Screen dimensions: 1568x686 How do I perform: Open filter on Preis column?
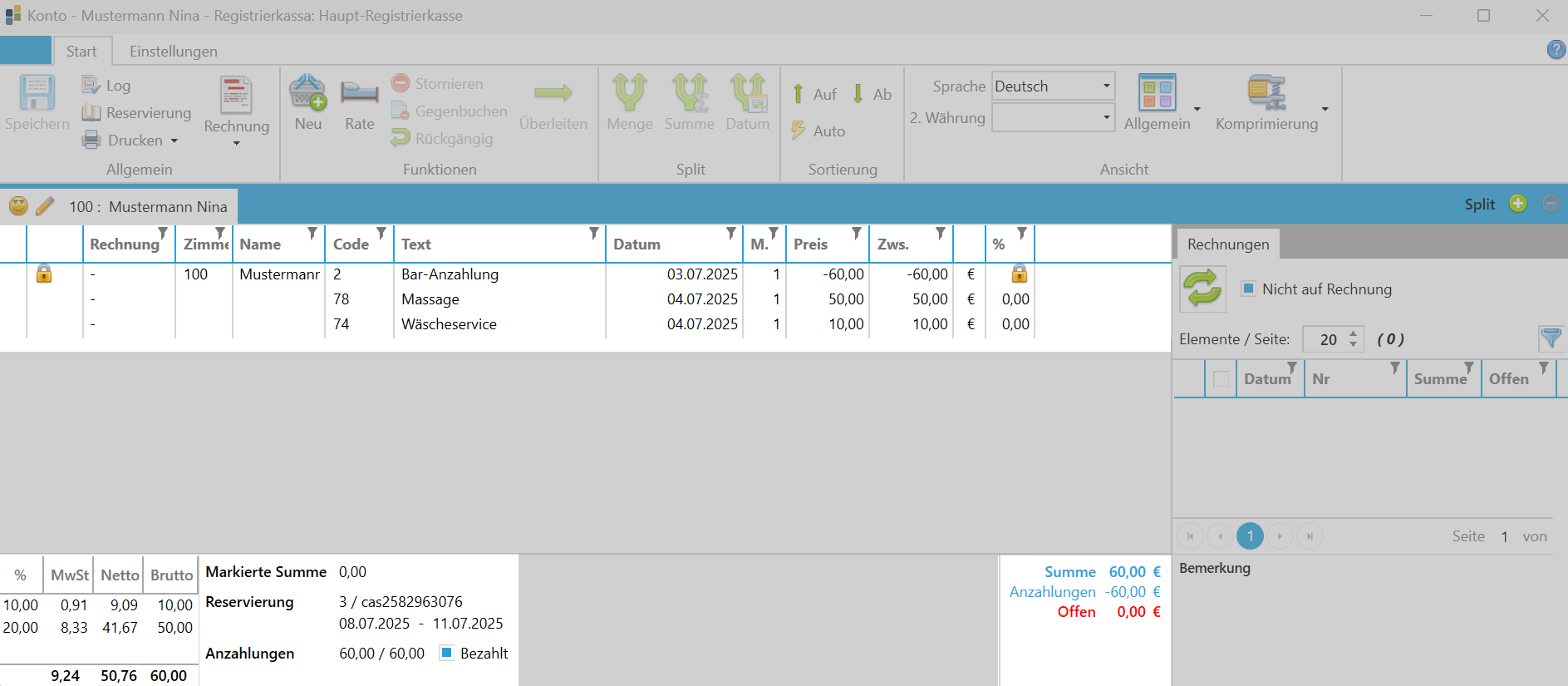(857, 234)
